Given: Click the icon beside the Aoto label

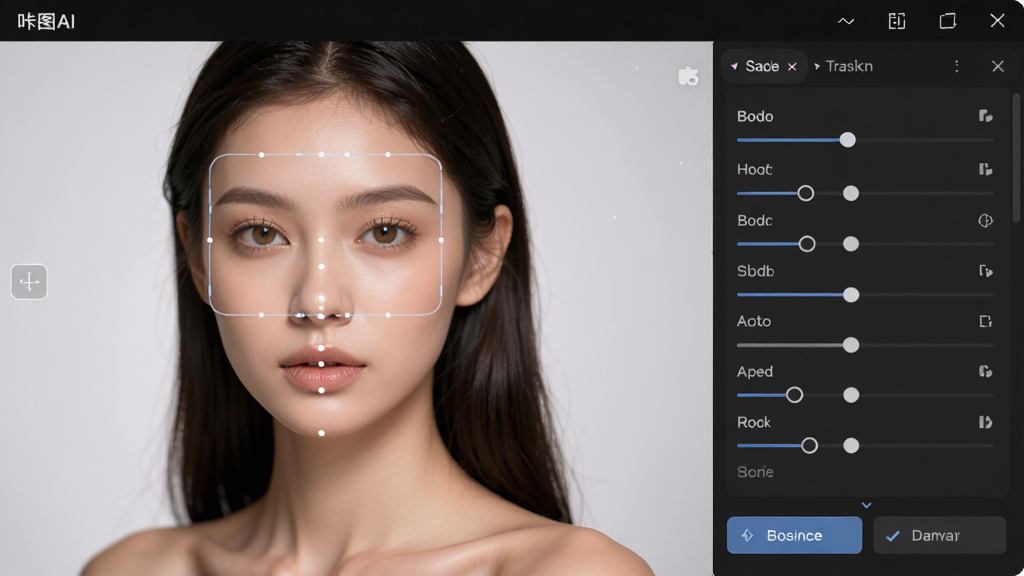Looking at the screenshot, I should click(x=985, y=321).
